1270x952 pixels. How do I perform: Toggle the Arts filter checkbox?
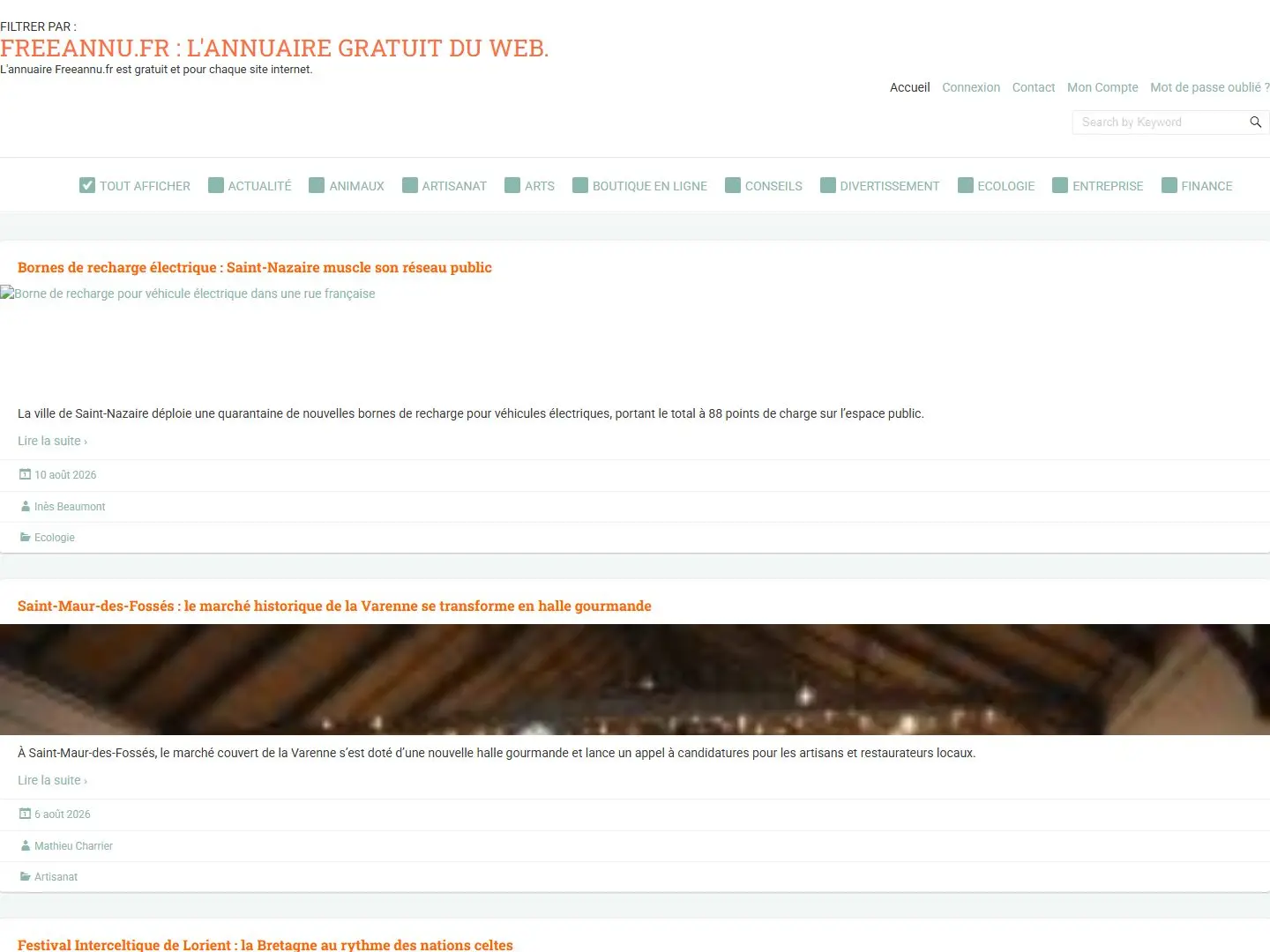(512, 185)
